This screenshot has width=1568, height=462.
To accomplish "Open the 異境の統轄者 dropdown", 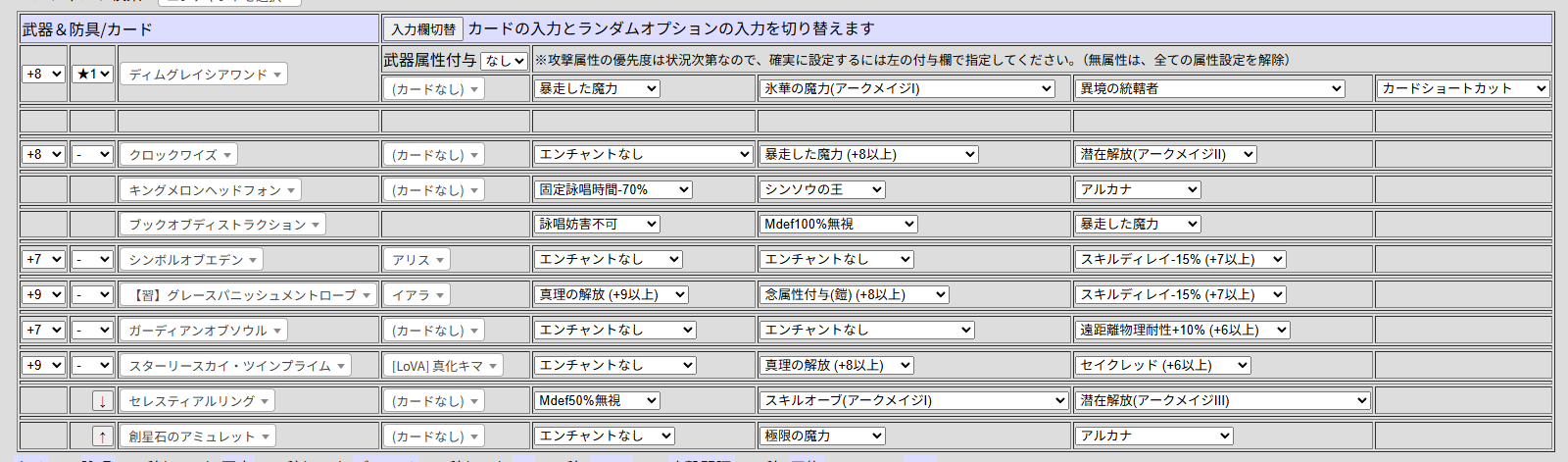I will pyautogui.click(x=1209, y=88).
